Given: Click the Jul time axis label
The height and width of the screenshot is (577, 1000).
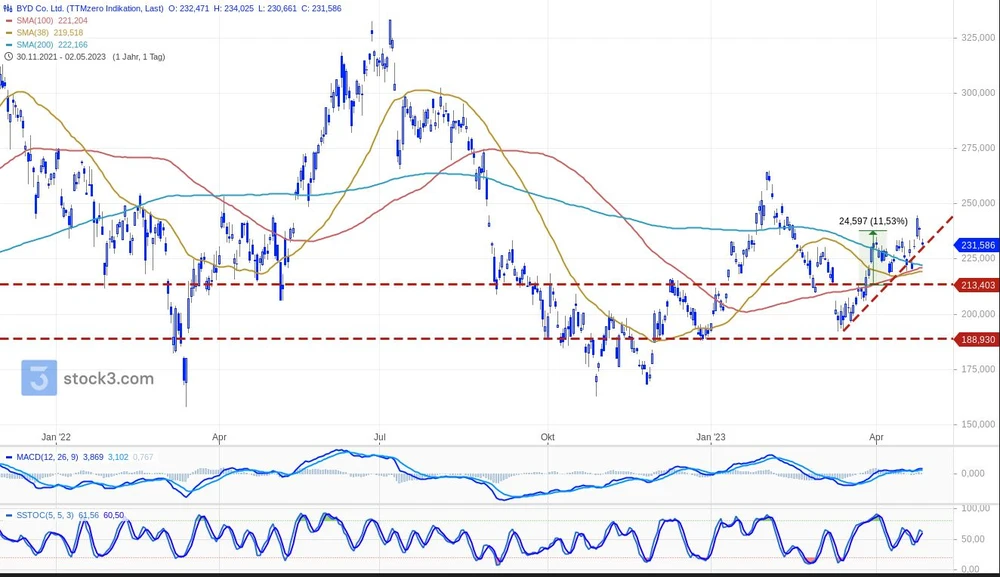Looking at the screenshot, I should (x=379, y=437).
